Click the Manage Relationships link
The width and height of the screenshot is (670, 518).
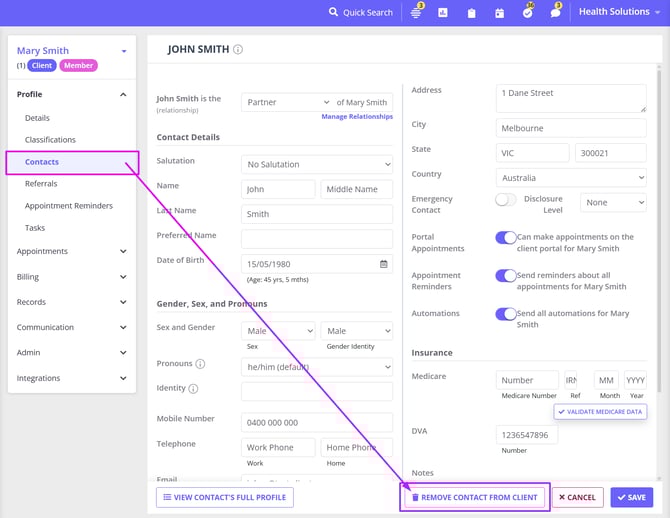(357, 117)
